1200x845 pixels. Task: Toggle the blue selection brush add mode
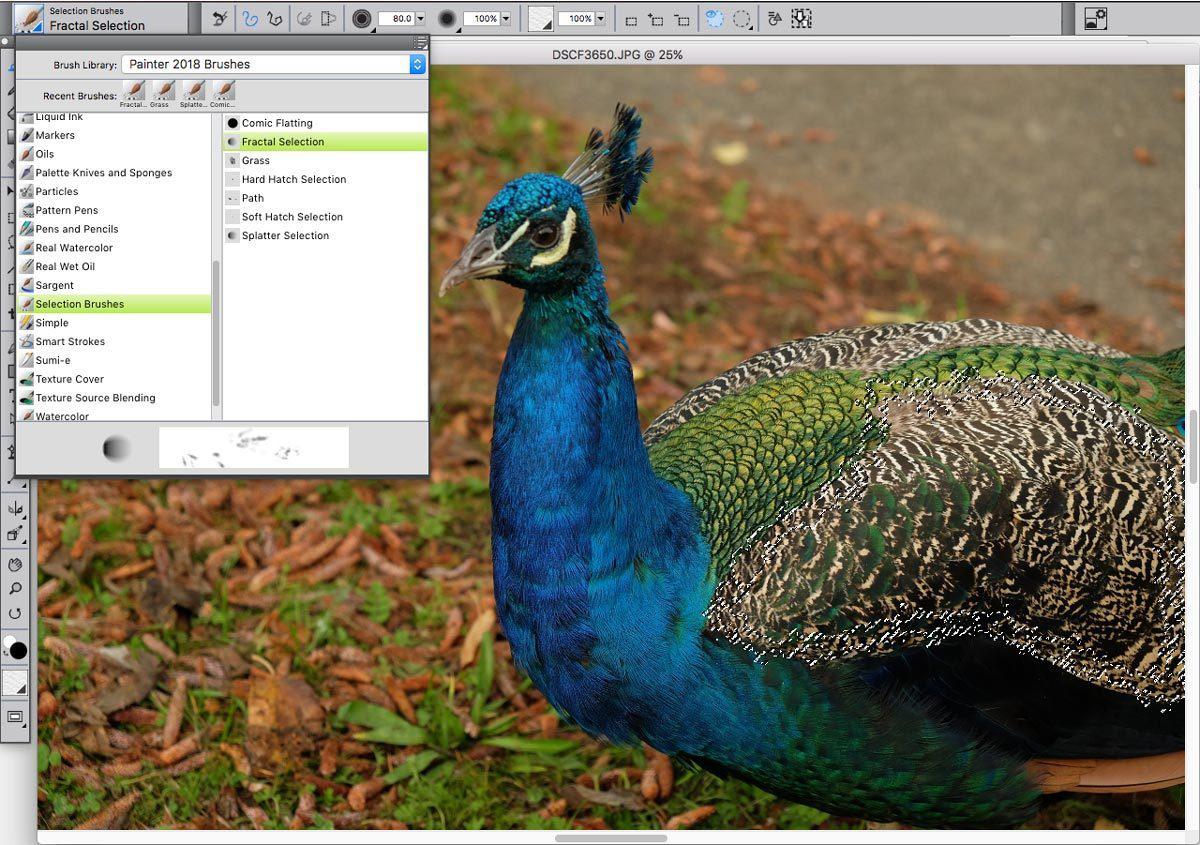pyautogui.click(x=715, y=18)
